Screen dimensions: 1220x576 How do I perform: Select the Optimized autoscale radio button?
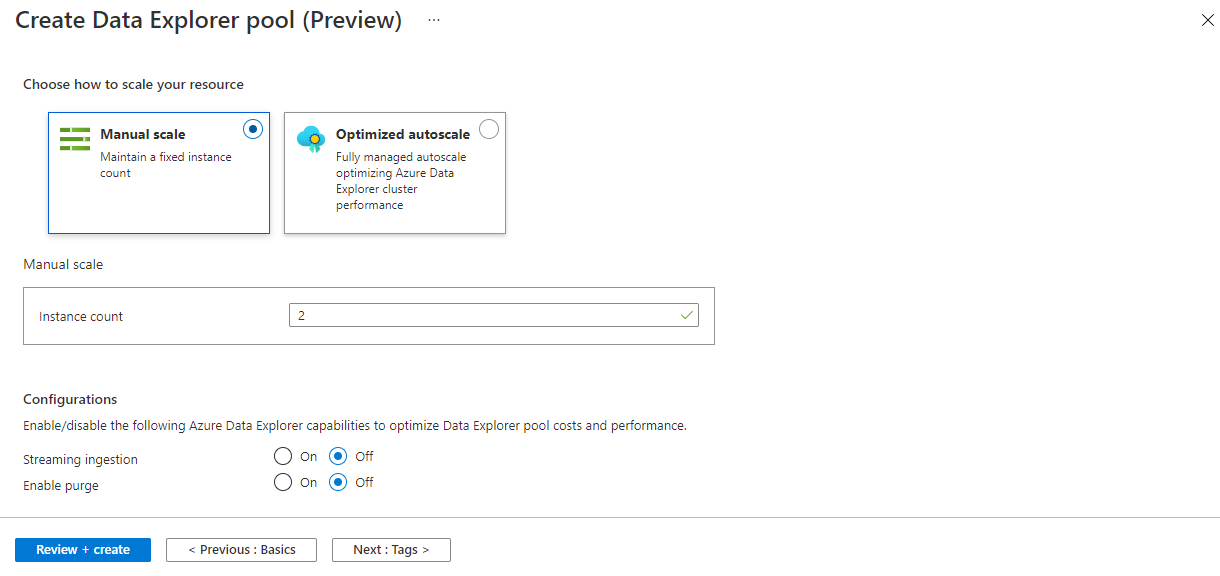click(489, 129)
